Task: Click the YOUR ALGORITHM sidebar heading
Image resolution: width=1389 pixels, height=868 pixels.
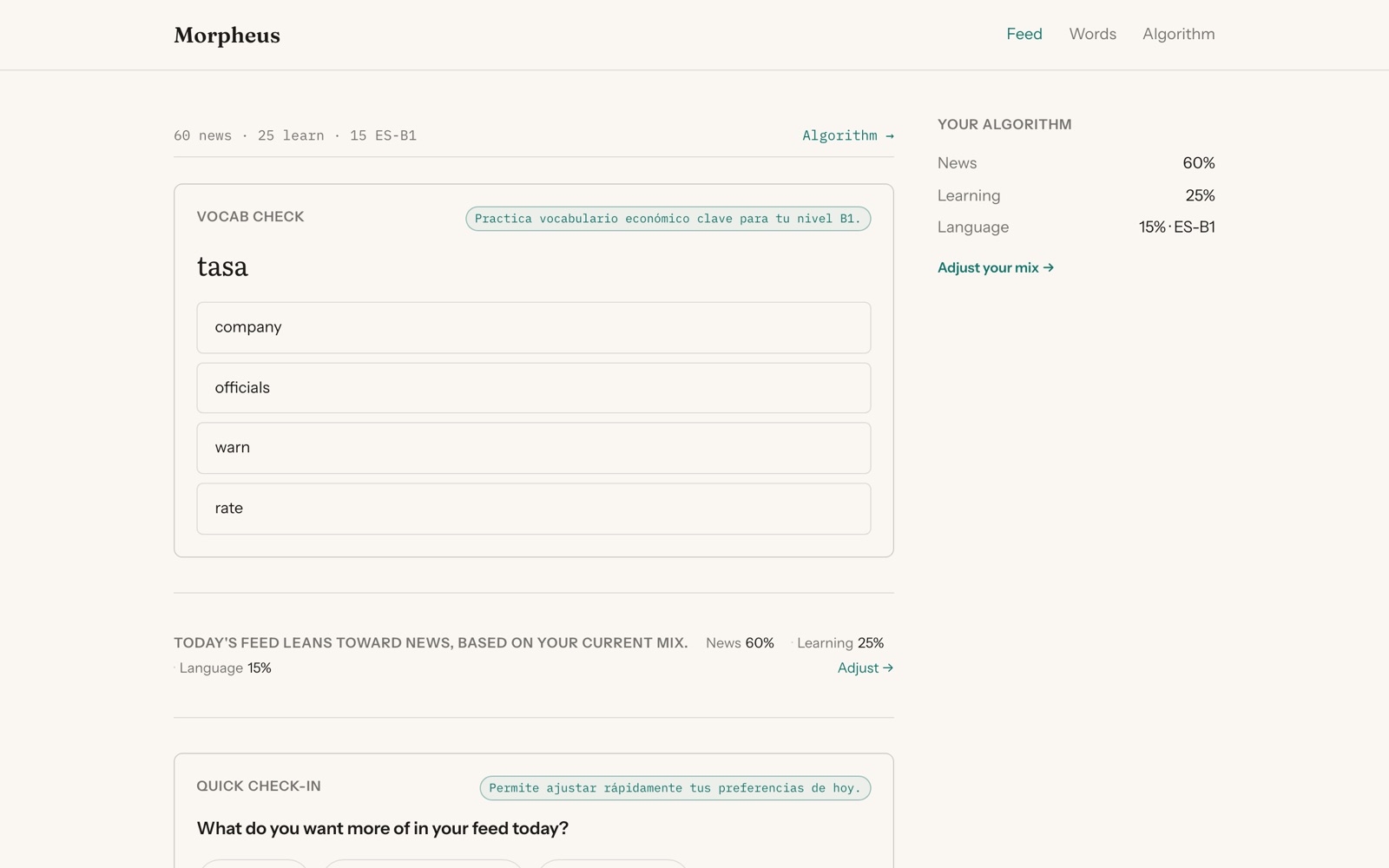Action: click(x=1004, y=124)
